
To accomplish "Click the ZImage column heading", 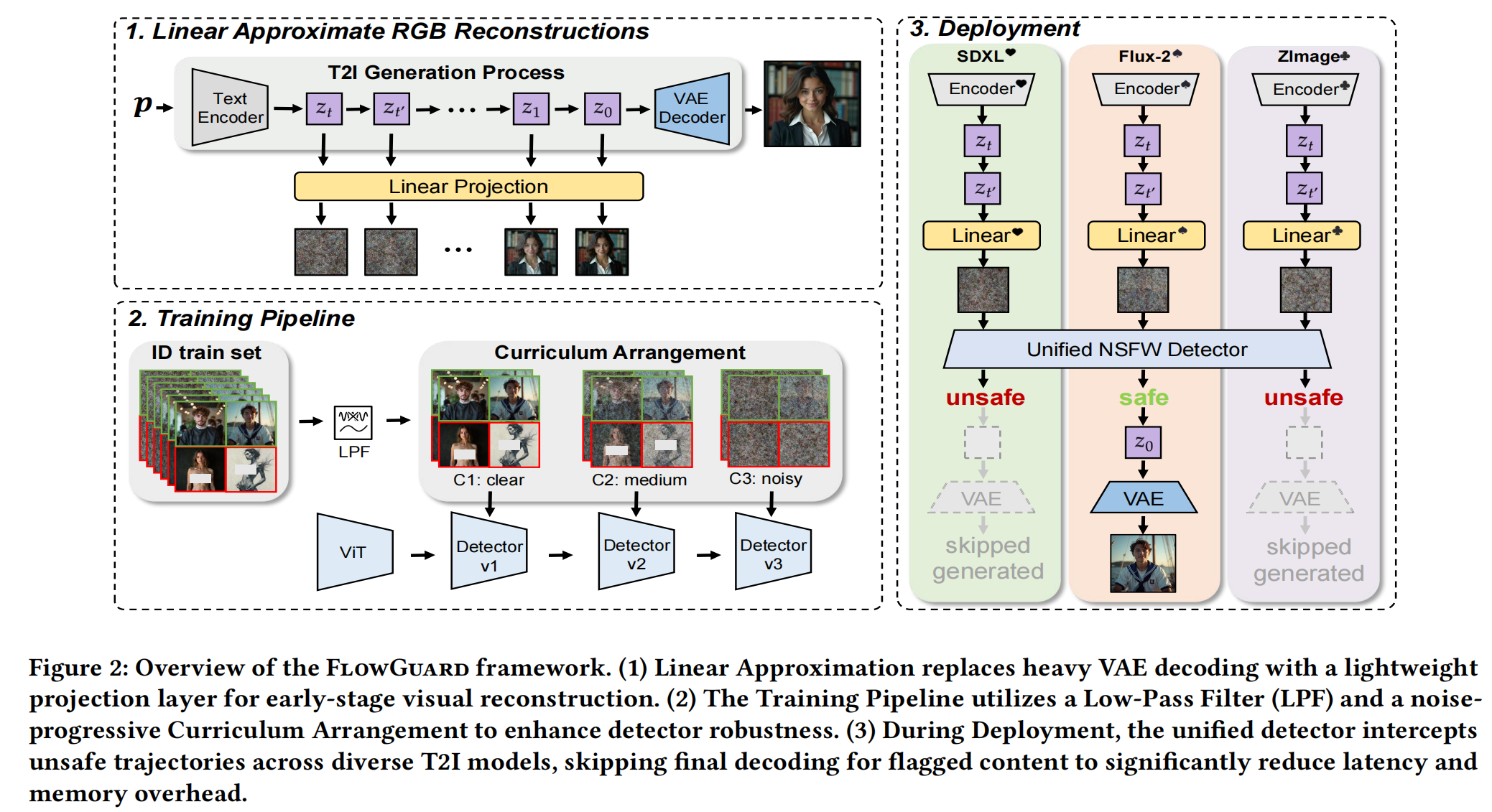I will click(1313, 56).
